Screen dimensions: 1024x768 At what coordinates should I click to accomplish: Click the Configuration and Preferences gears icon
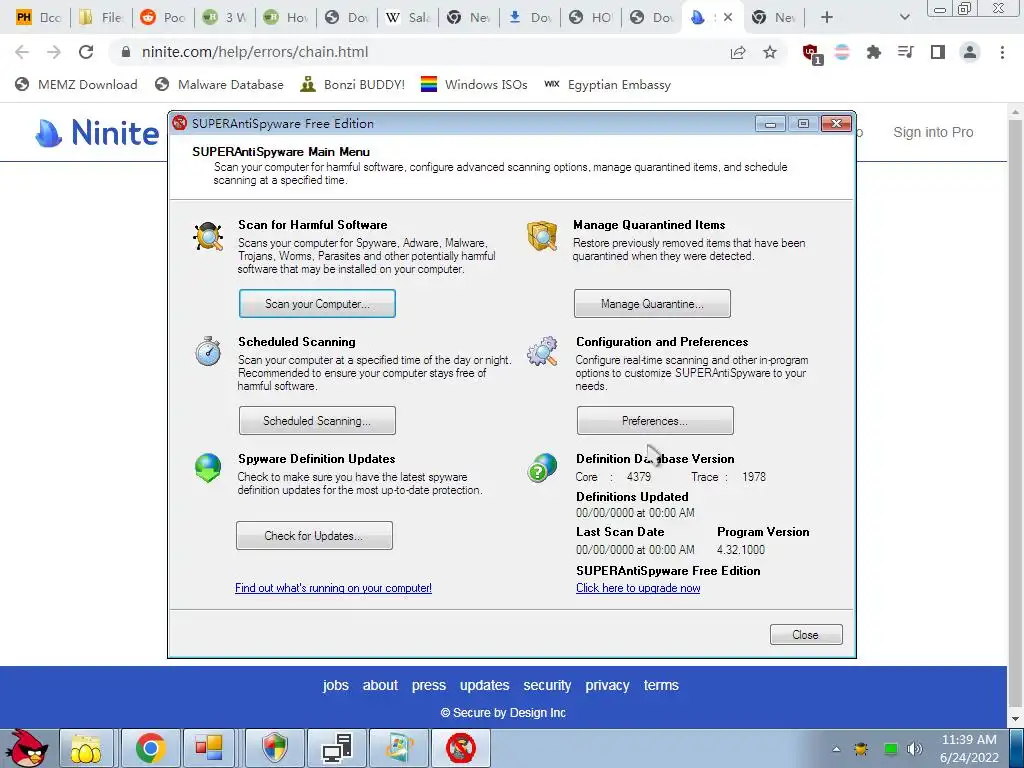(542, 351)
